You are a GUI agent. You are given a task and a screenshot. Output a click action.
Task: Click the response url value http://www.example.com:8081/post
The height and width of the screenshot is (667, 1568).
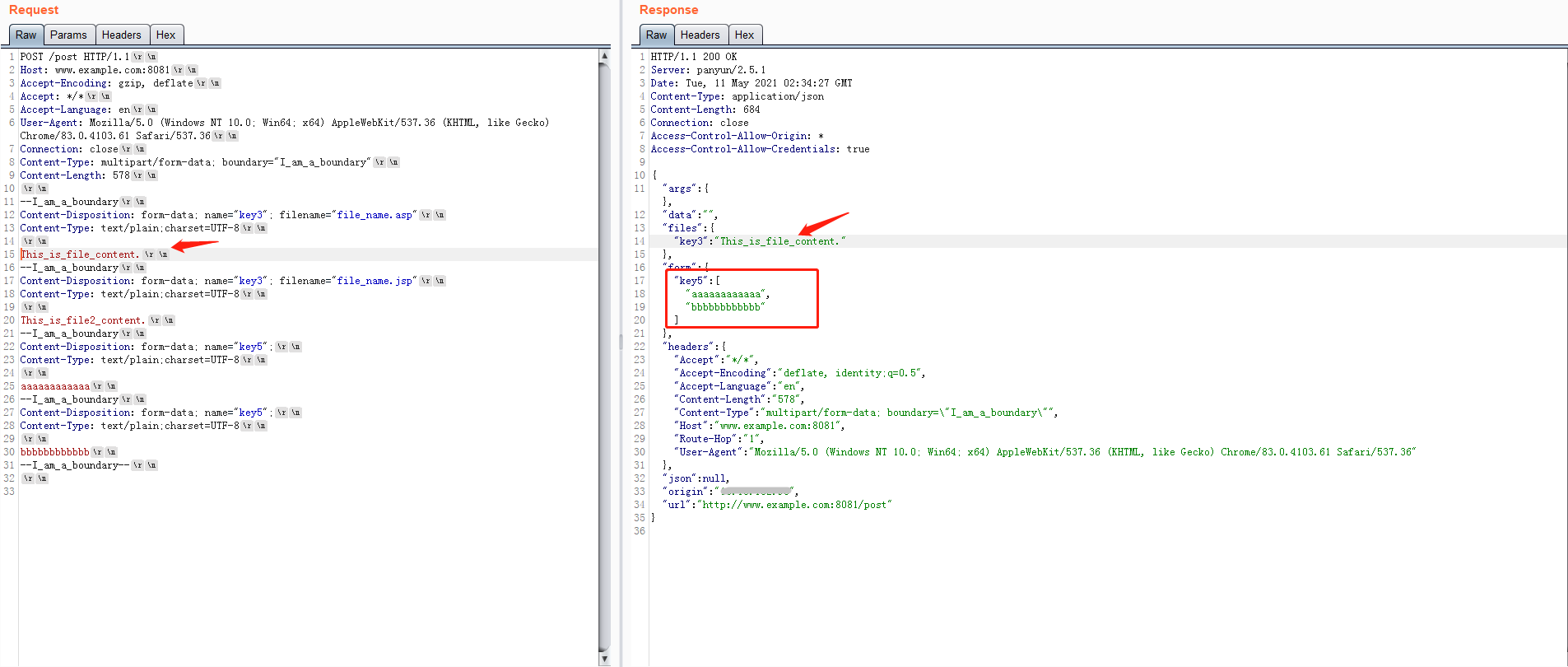[794, 505]
